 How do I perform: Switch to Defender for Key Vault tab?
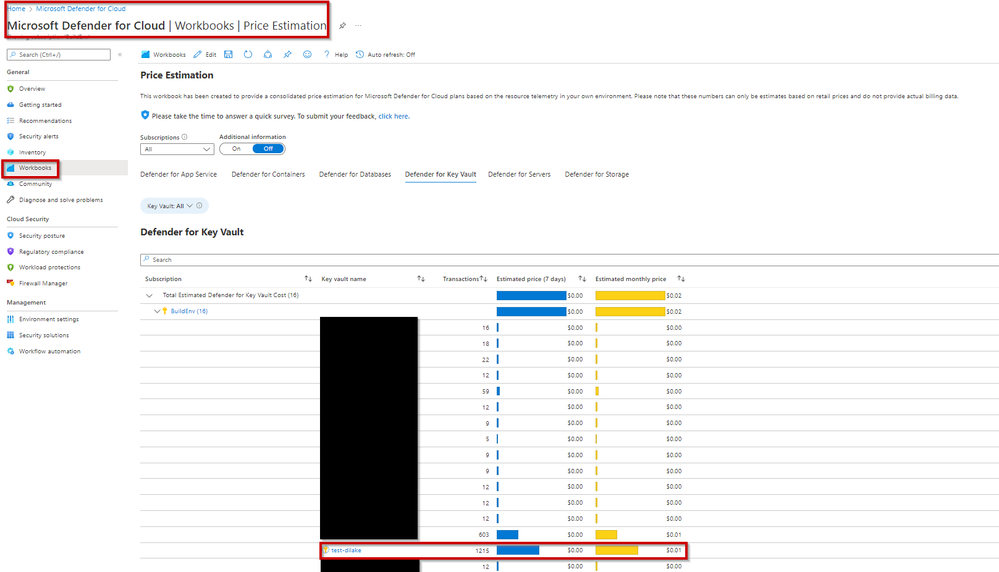click(x=440, y=174)
